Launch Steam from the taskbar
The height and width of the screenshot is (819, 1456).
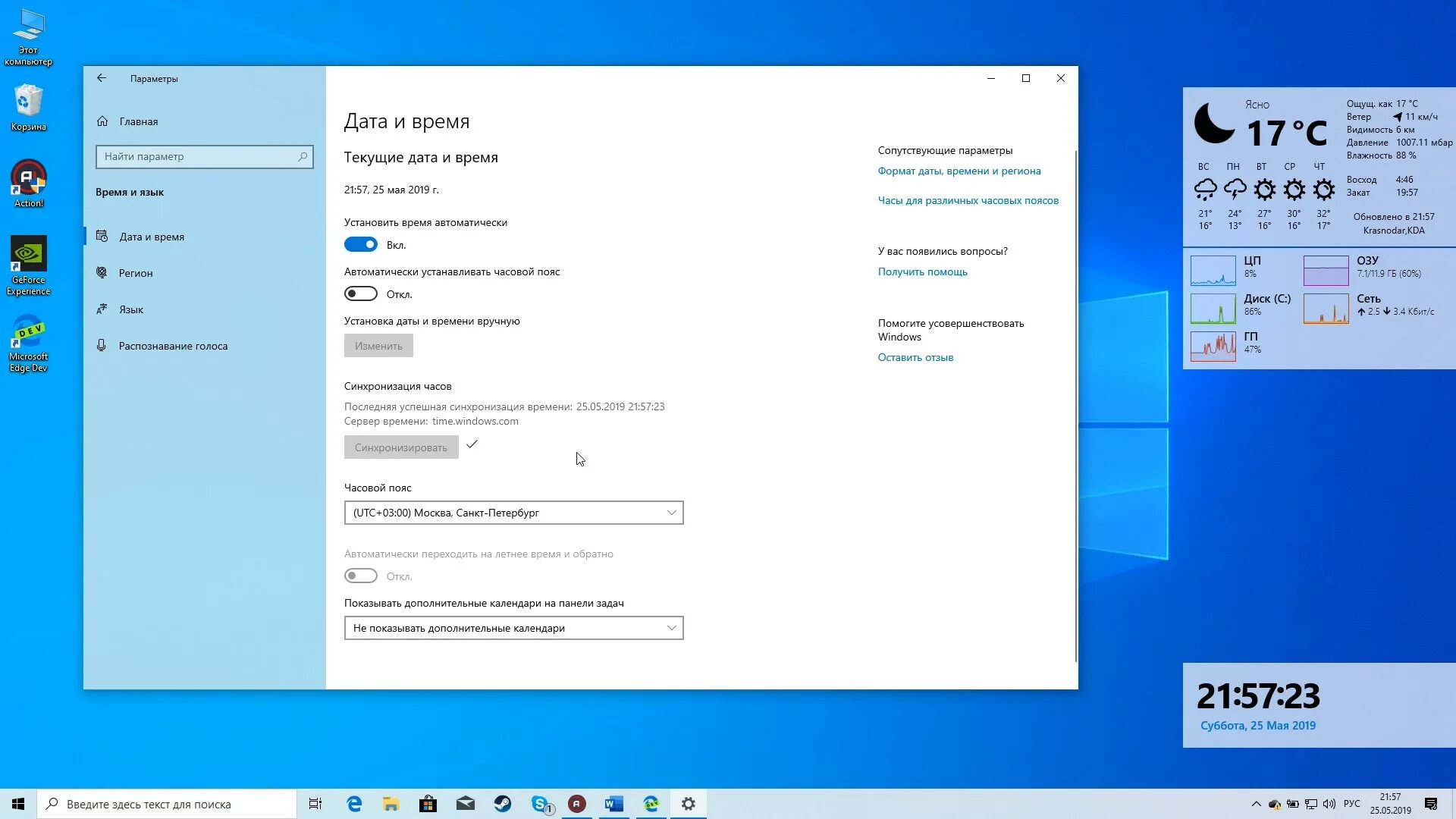(503, 803)
